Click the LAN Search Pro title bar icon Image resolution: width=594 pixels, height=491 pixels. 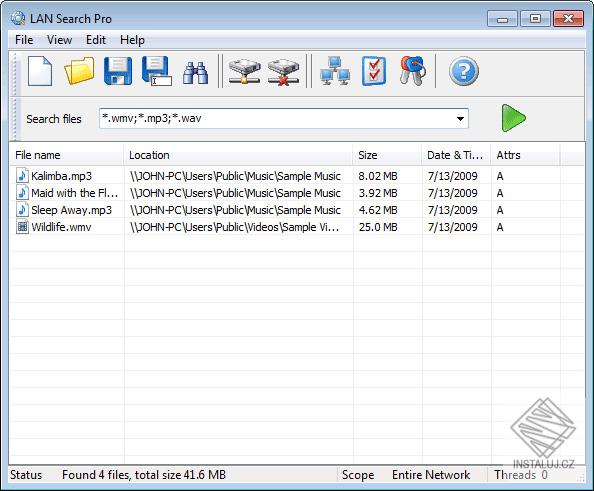18,18
